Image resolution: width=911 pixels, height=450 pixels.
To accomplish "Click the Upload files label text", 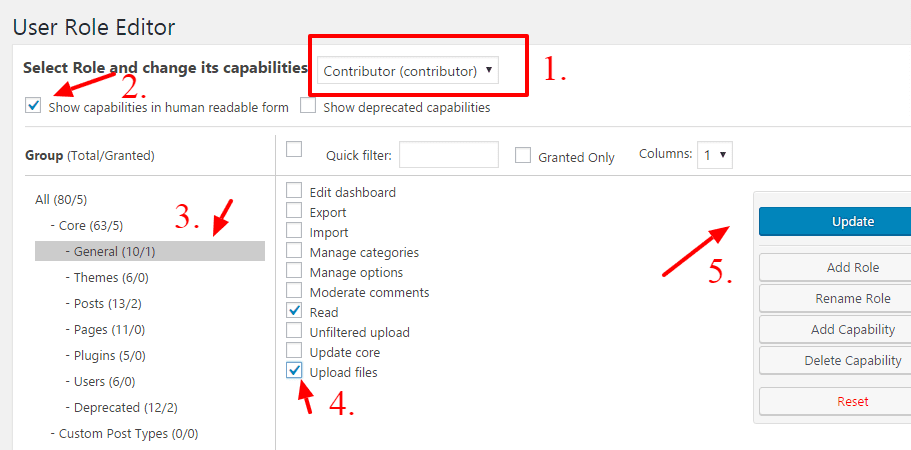I will 343,373.
